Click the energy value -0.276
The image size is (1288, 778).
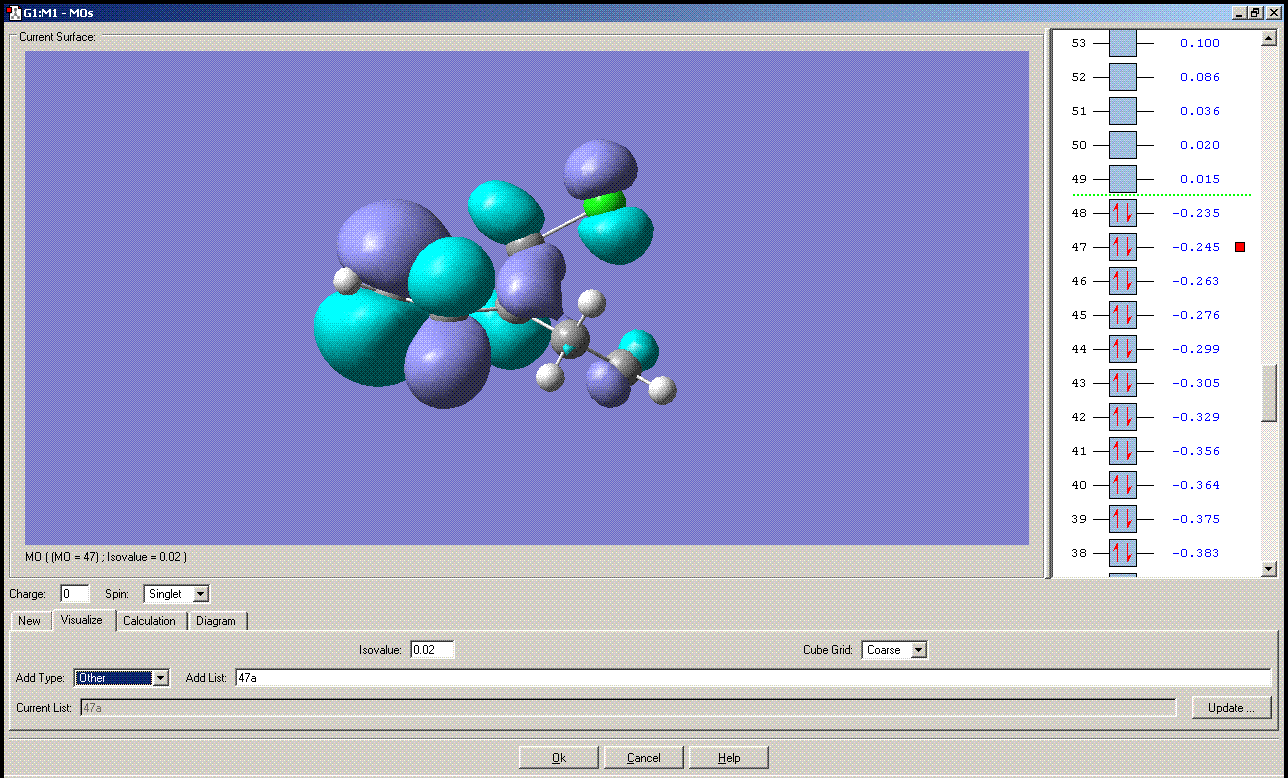point(1196,315)
